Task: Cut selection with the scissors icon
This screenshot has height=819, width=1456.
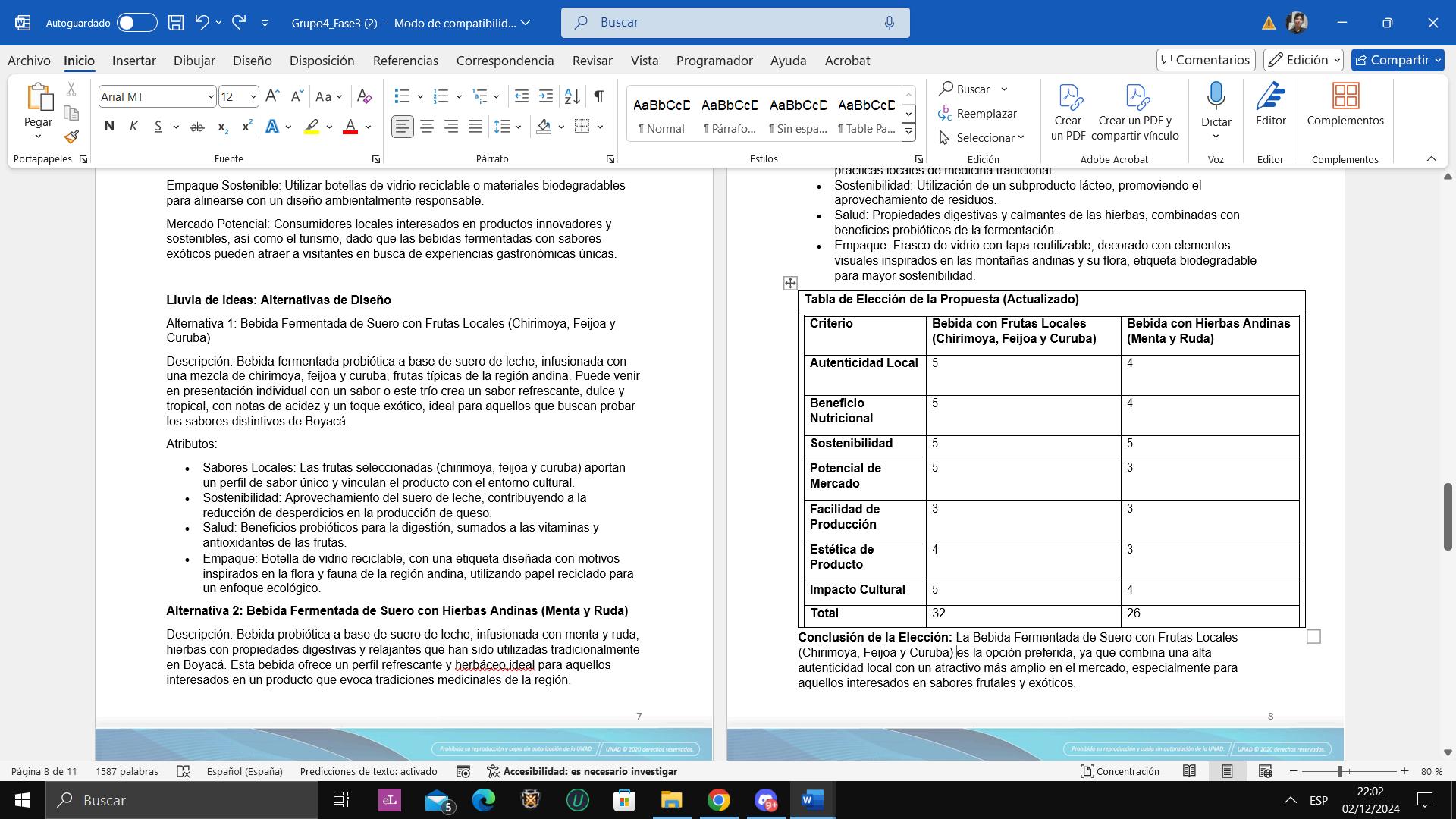Action: (x=71, y=89)
